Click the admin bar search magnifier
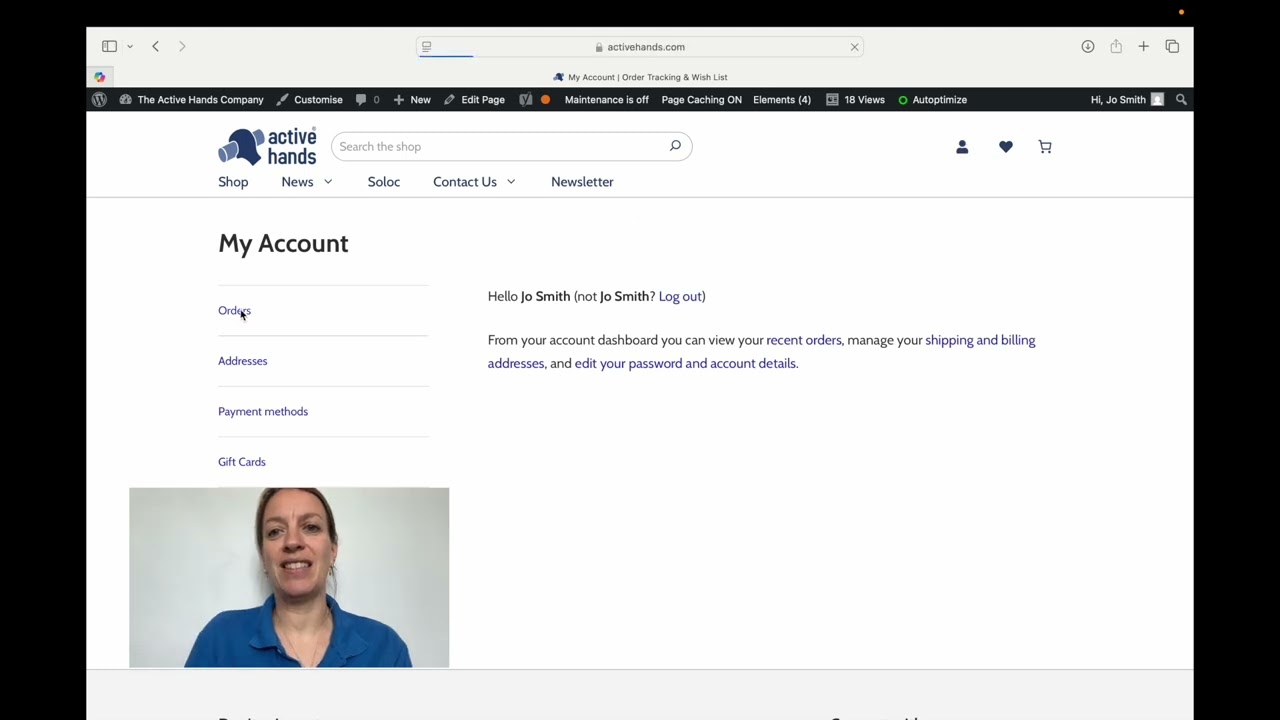The image size is (1280, 720). [x=1181, y=100]
